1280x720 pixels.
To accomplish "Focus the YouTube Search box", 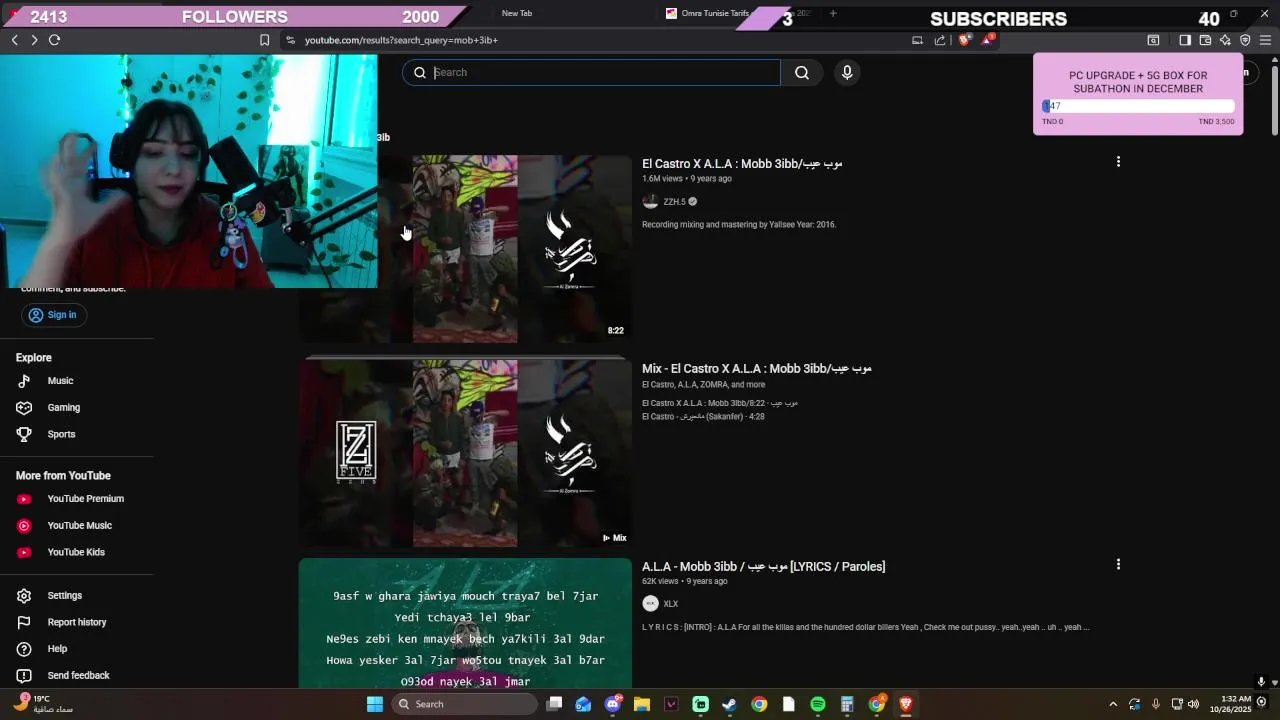I will [591, 72].
